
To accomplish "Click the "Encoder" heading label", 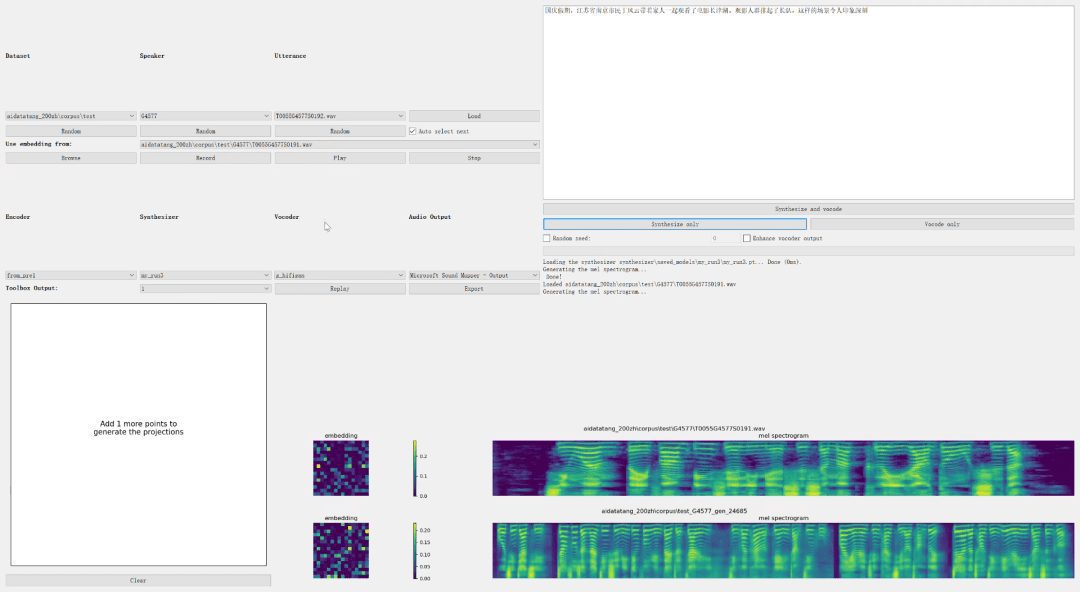I will (x=18, y=216).
